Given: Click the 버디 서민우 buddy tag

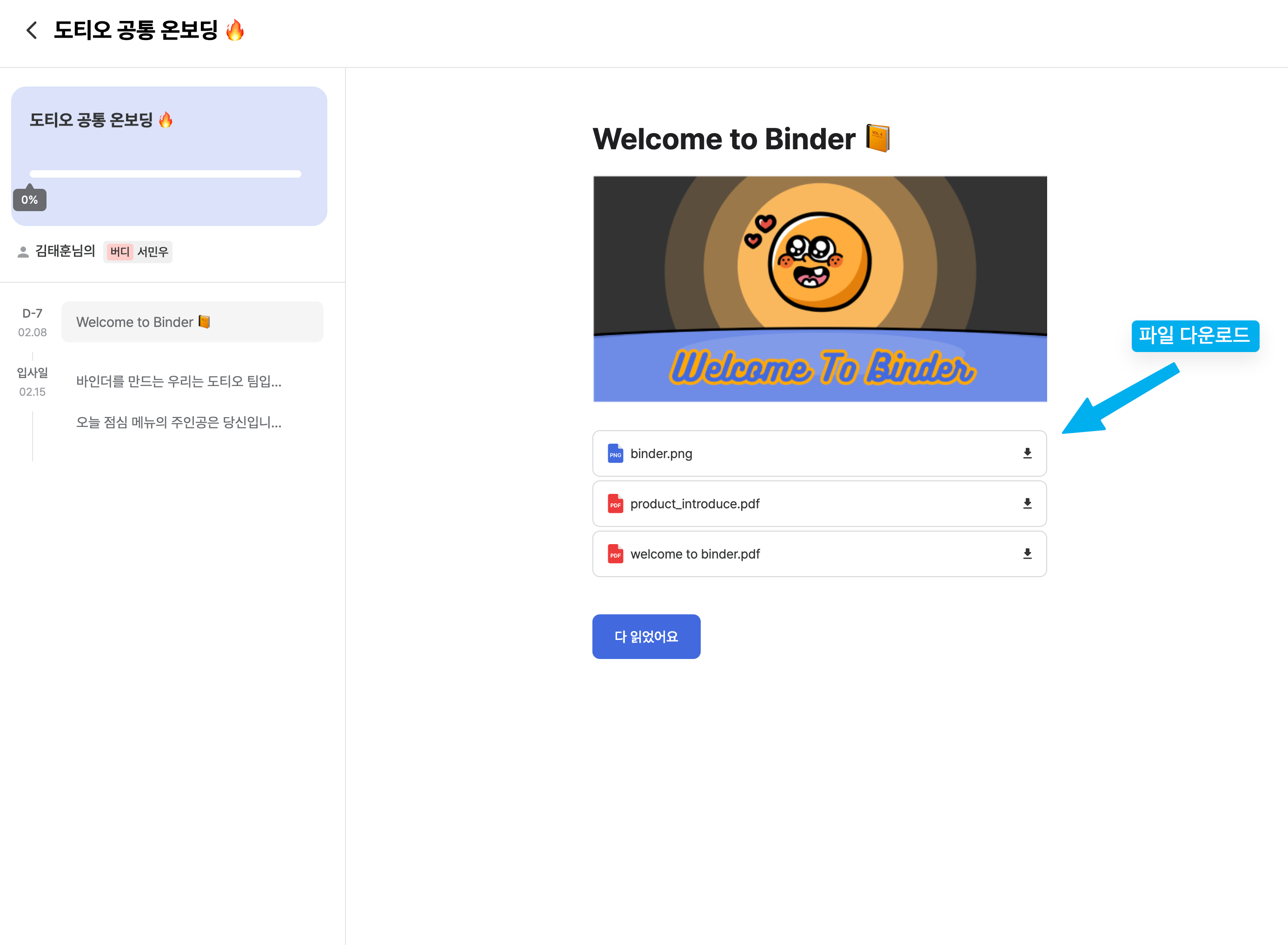Looking at the screenshot, I should [138, 252].
